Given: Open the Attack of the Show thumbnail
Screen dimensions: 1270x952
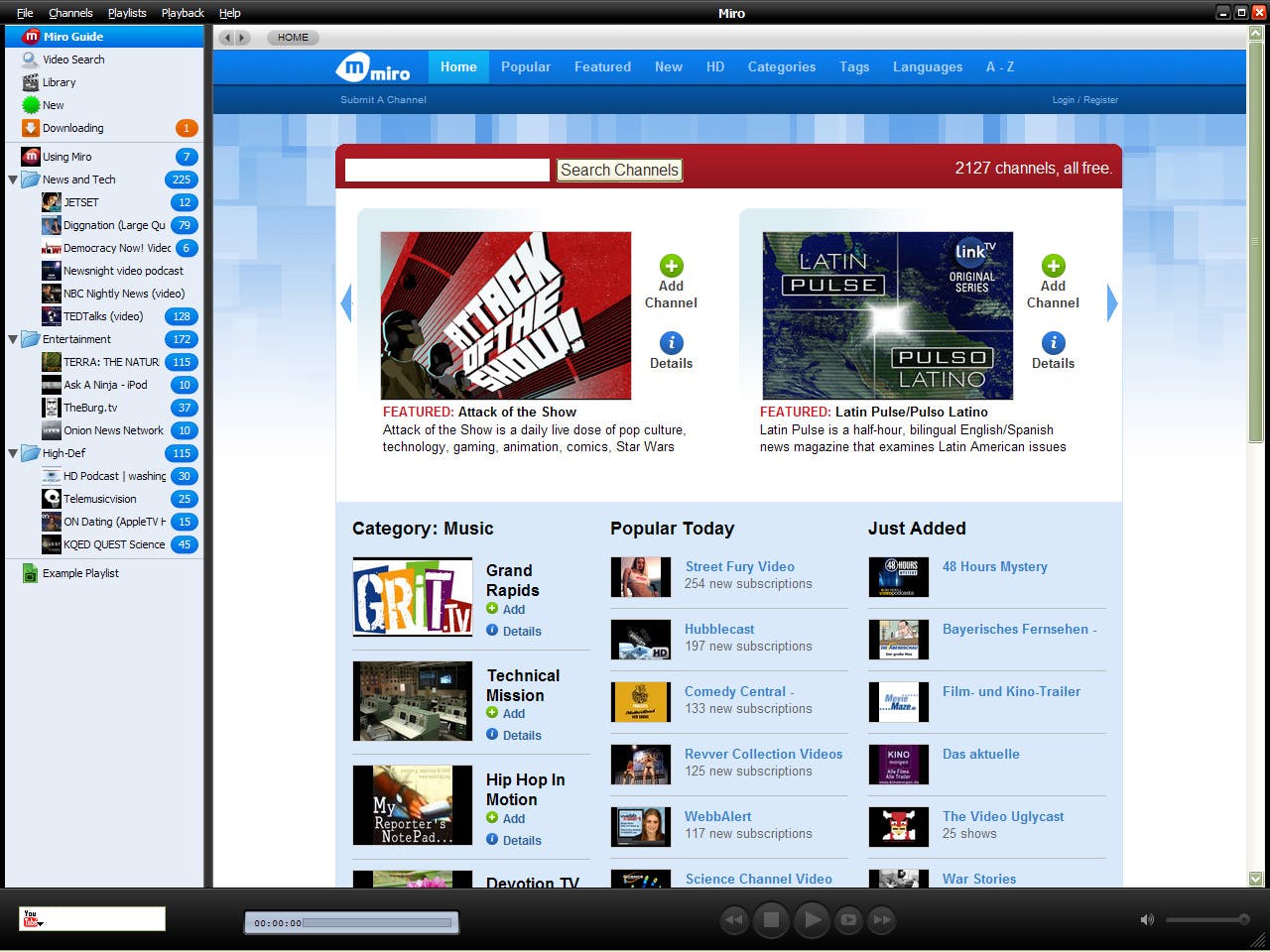Looking at the screenshot, I should point(506,315).
